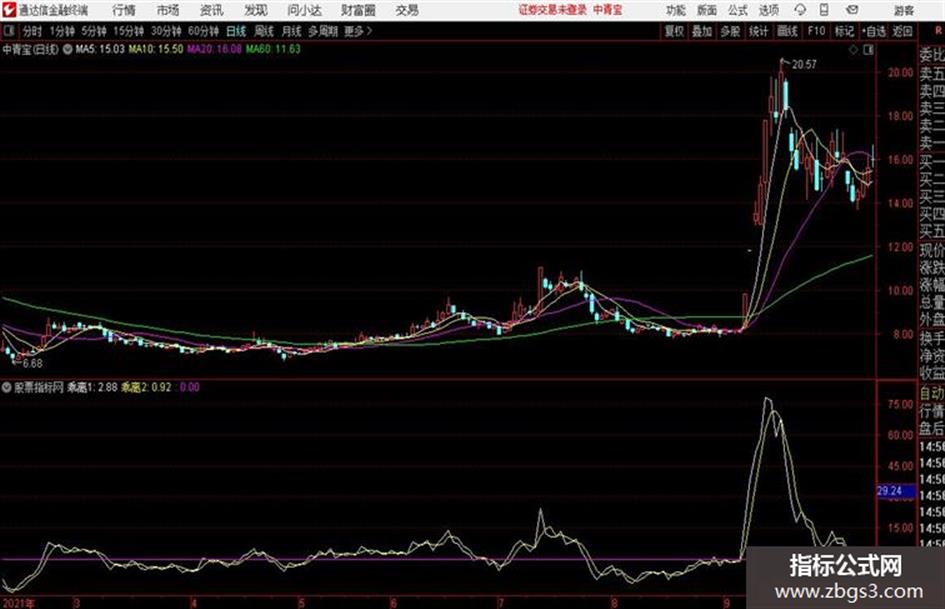Open the 功能 menu
945x609 pixels.
676,10
